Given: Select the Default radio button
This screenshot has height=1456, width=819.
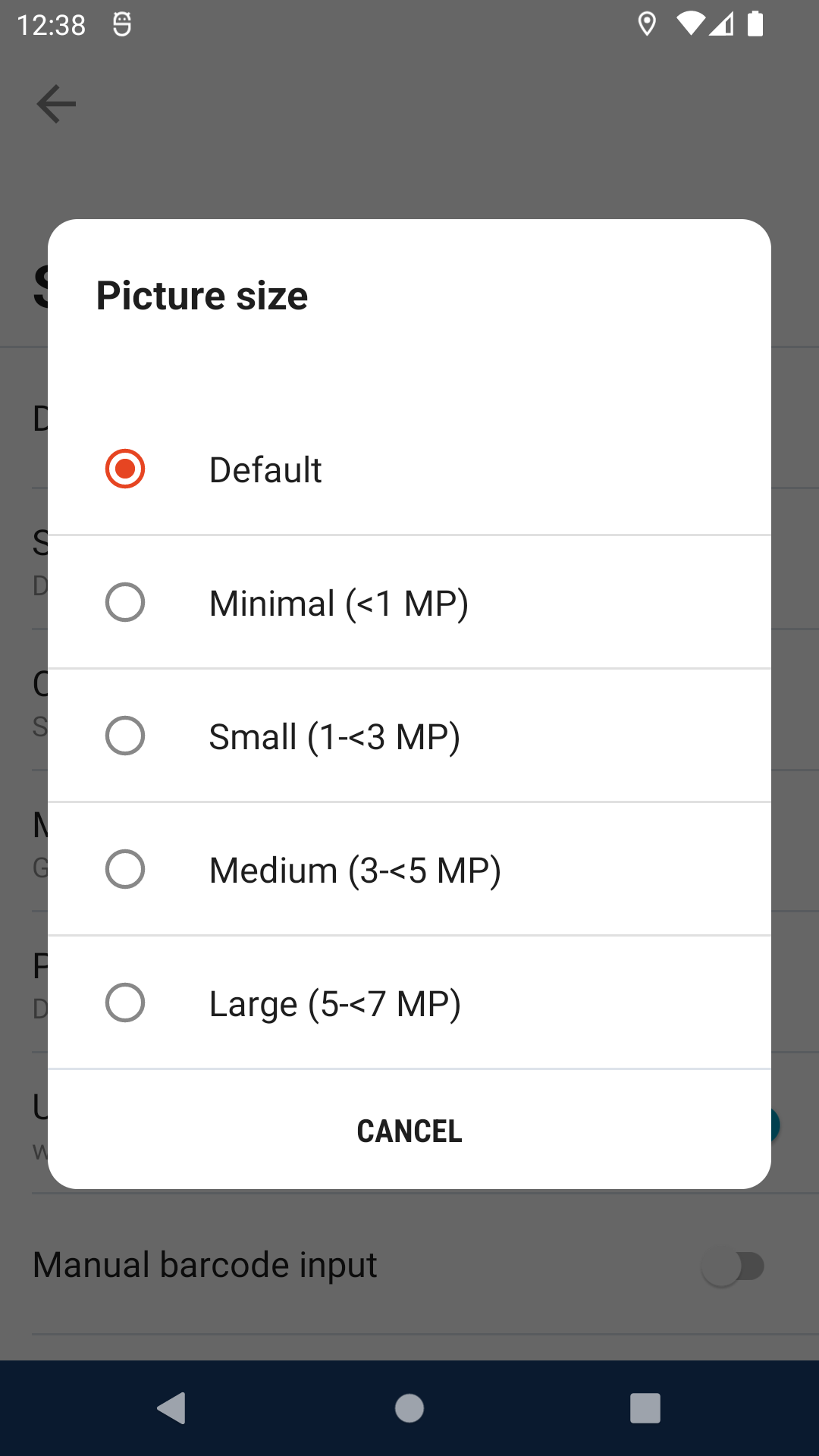Looking at the screenshot, I should tap(125, 469).
